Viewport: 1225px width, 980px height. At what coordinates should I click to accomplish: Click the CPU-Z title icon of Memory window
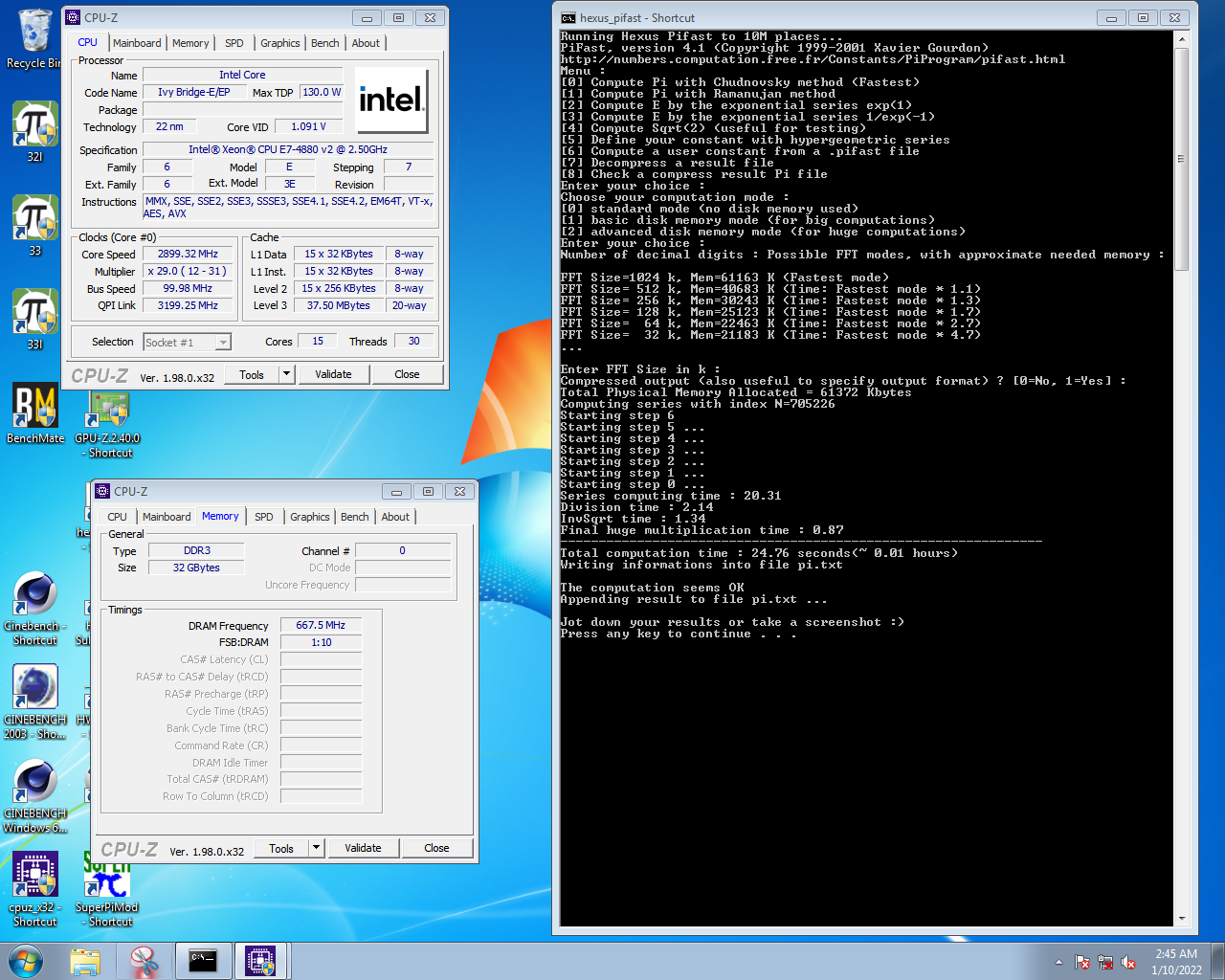point(103,491)
